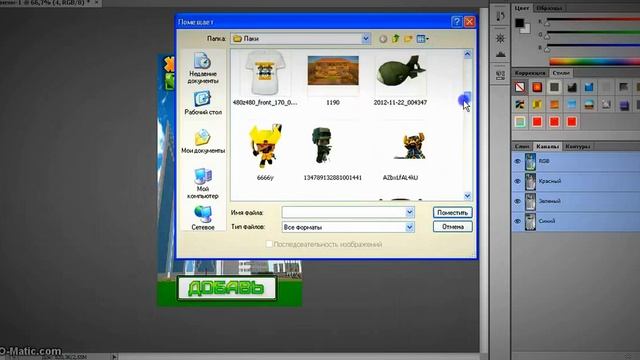The height and width of the screenshot is (360, 640).
Task: Open Мой компьютер location
Action: 202,183
